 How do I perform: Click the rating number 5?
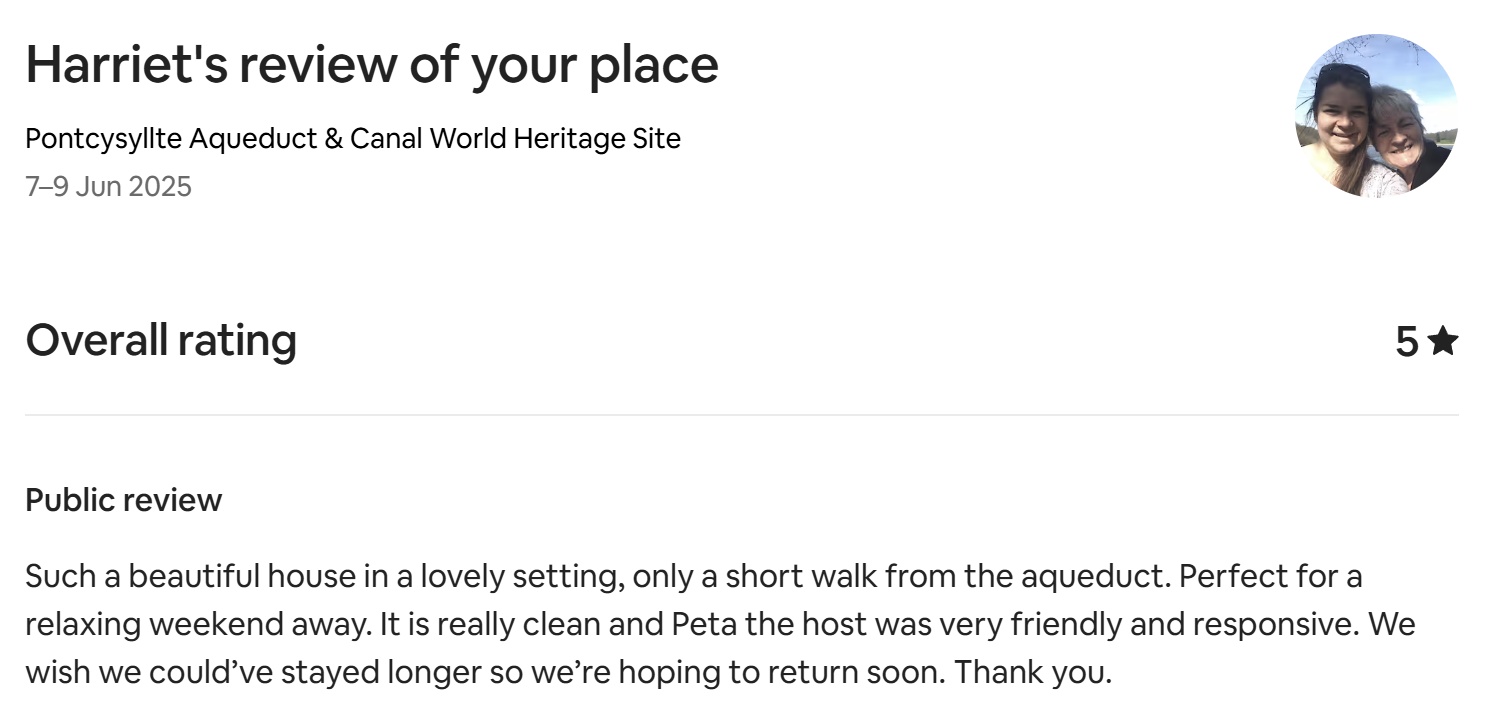pyautogui.click(x=1407, y=342)
